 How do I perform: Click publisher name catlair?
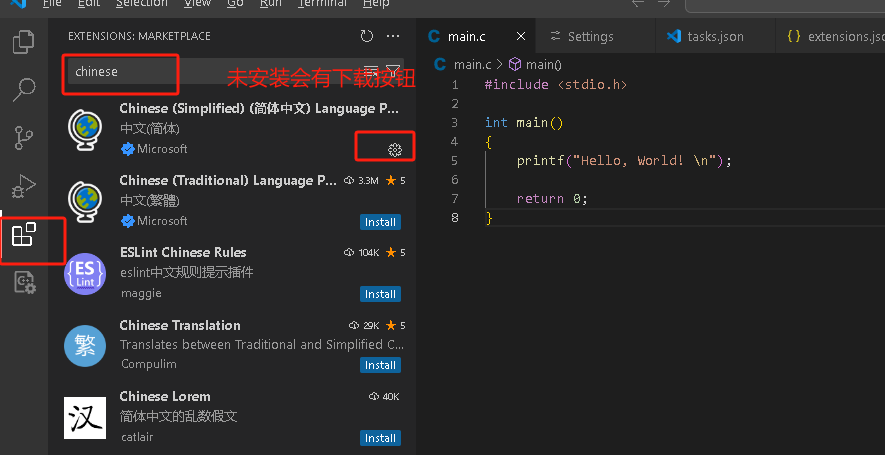click(x=137, y=437)
